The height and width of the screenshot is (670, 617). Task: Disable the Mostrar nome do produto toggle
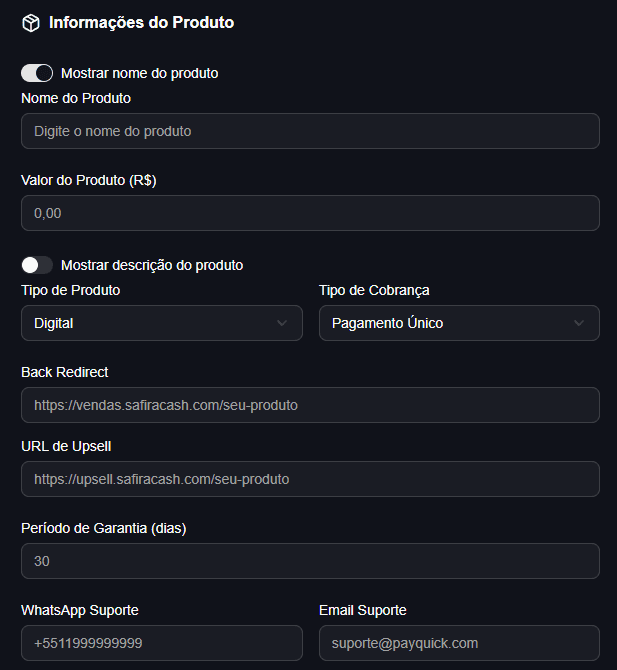[37, 73]
